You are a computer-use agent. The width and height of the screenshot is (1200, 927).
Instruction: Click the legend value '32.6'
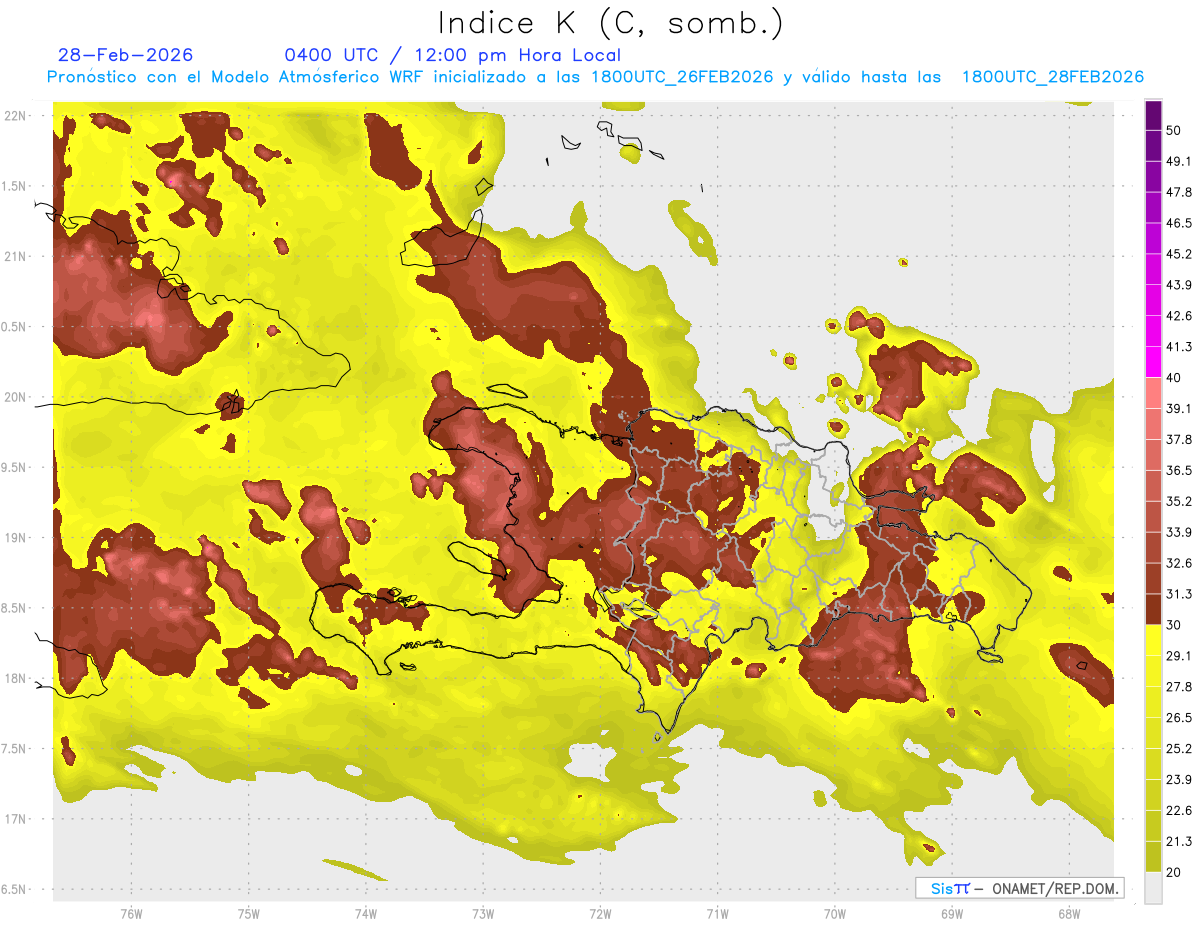point(1179,563)
